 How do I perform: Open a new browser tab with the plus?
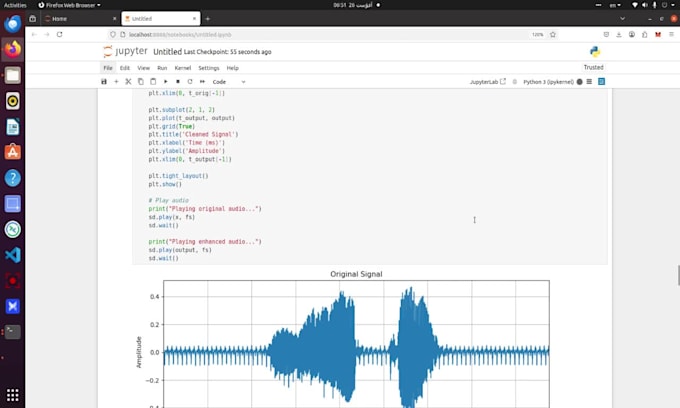tap(208, 19)
